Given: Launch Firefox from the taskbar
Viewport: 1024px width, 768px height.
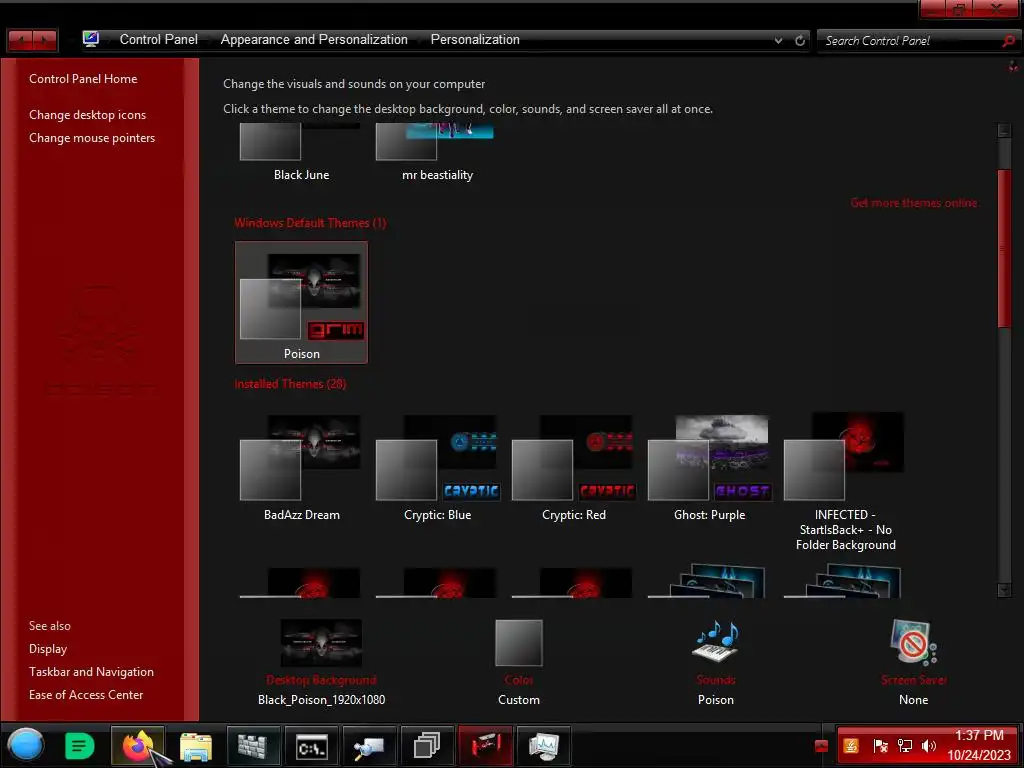Looking at the screenshot, I should 137,746.
